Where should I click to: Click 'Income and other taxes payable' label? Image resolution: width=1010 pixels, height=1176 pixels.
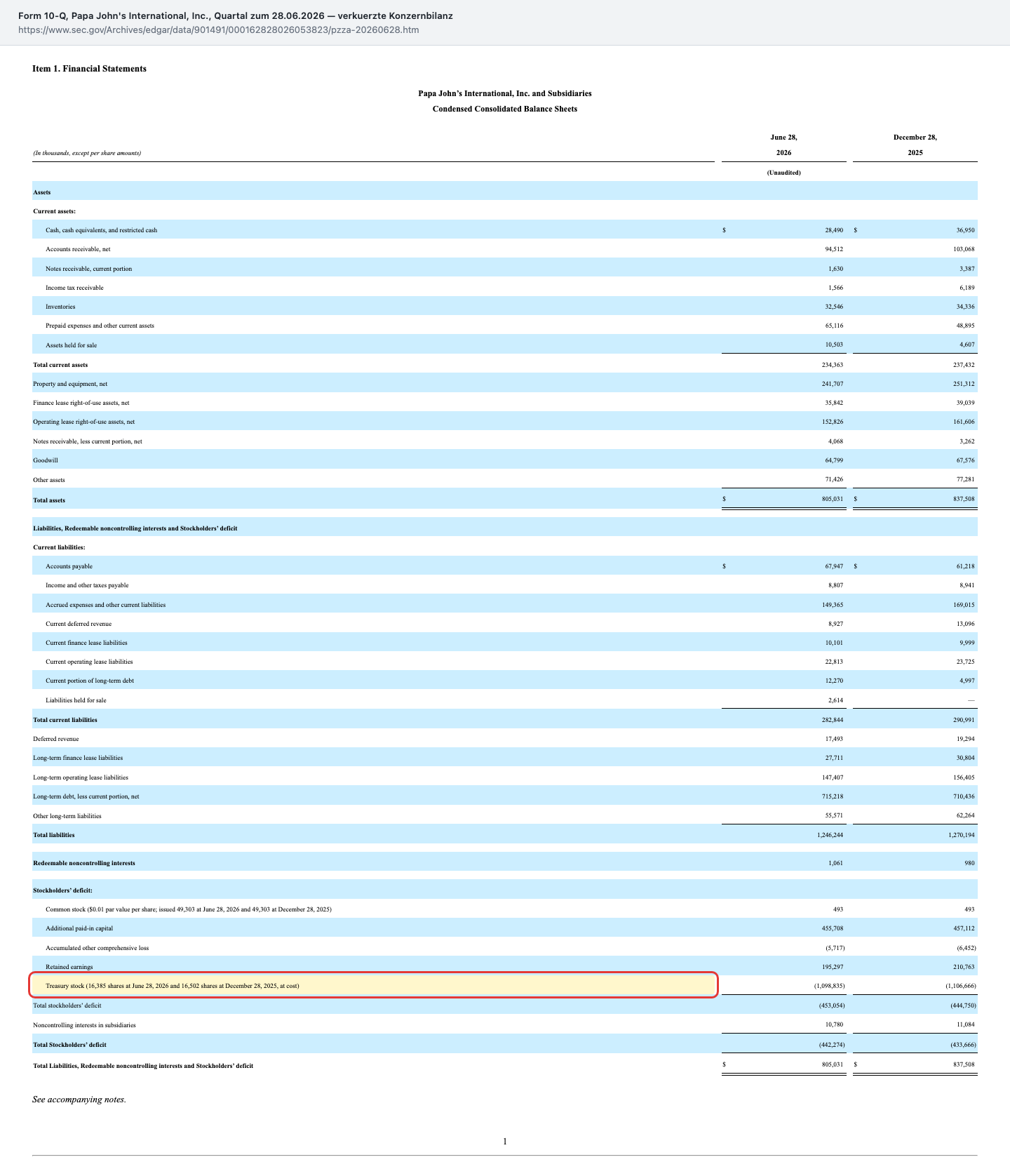click(x=87, y=585)
